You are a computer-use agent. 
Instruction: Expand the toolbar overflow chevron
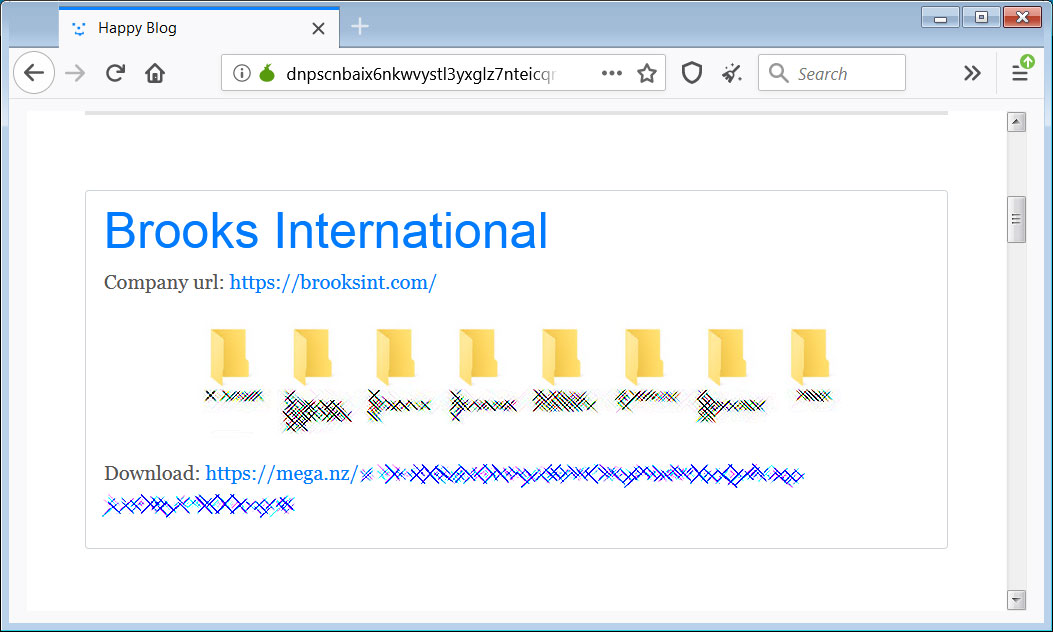972,73
